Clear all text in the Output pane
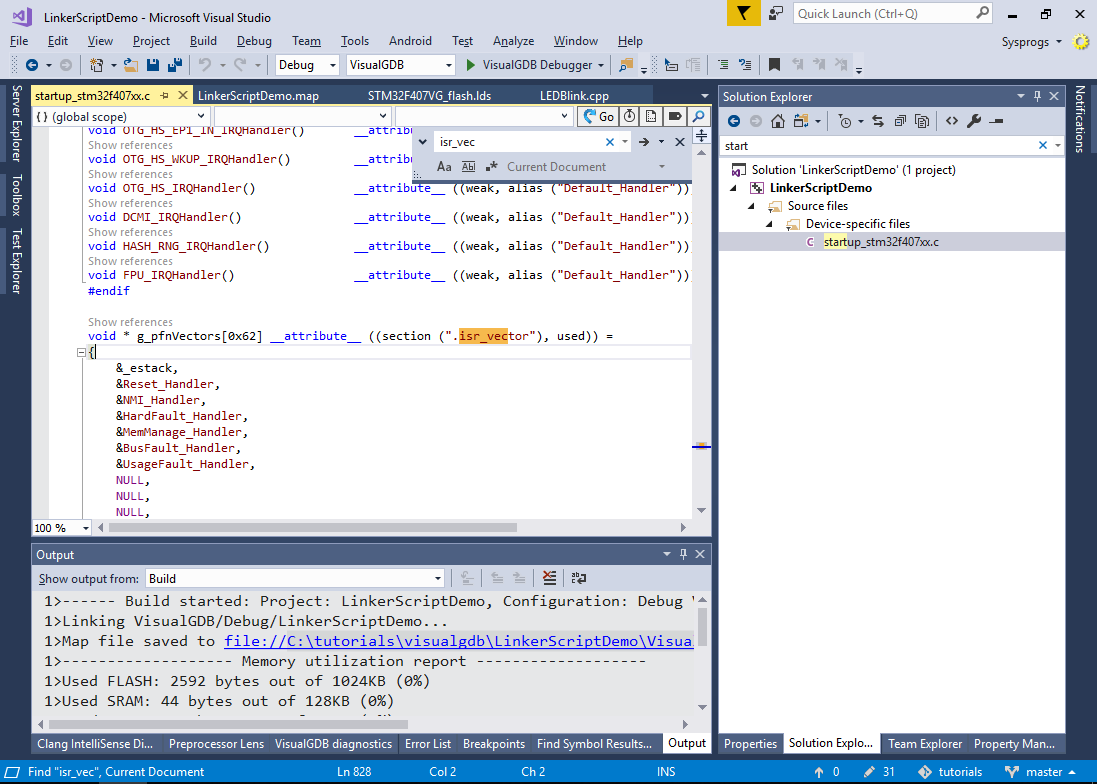 pos(550,578)
